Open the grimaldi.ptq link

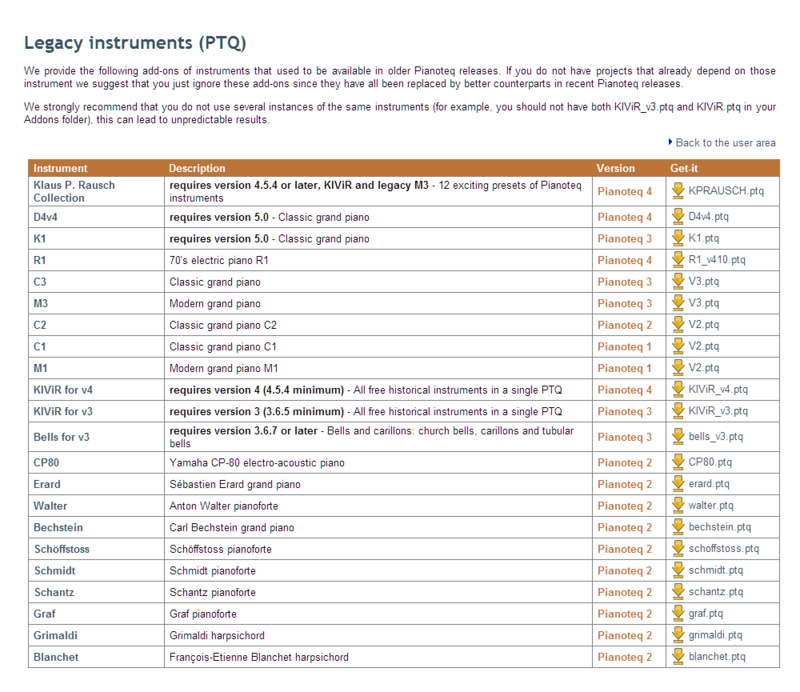tap(715, 635)
